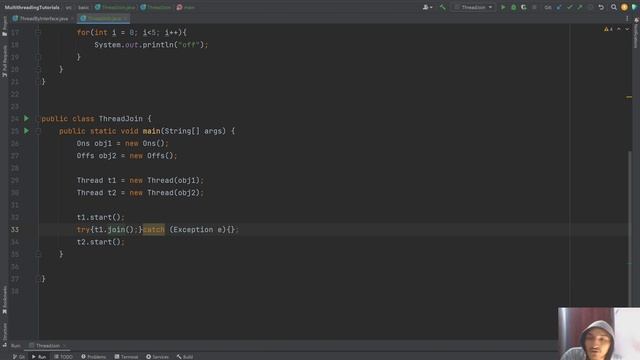This screenshot has height=360, width=640.
Task: Click the webcam video overlay thumbnail
Action: point(599,334)
